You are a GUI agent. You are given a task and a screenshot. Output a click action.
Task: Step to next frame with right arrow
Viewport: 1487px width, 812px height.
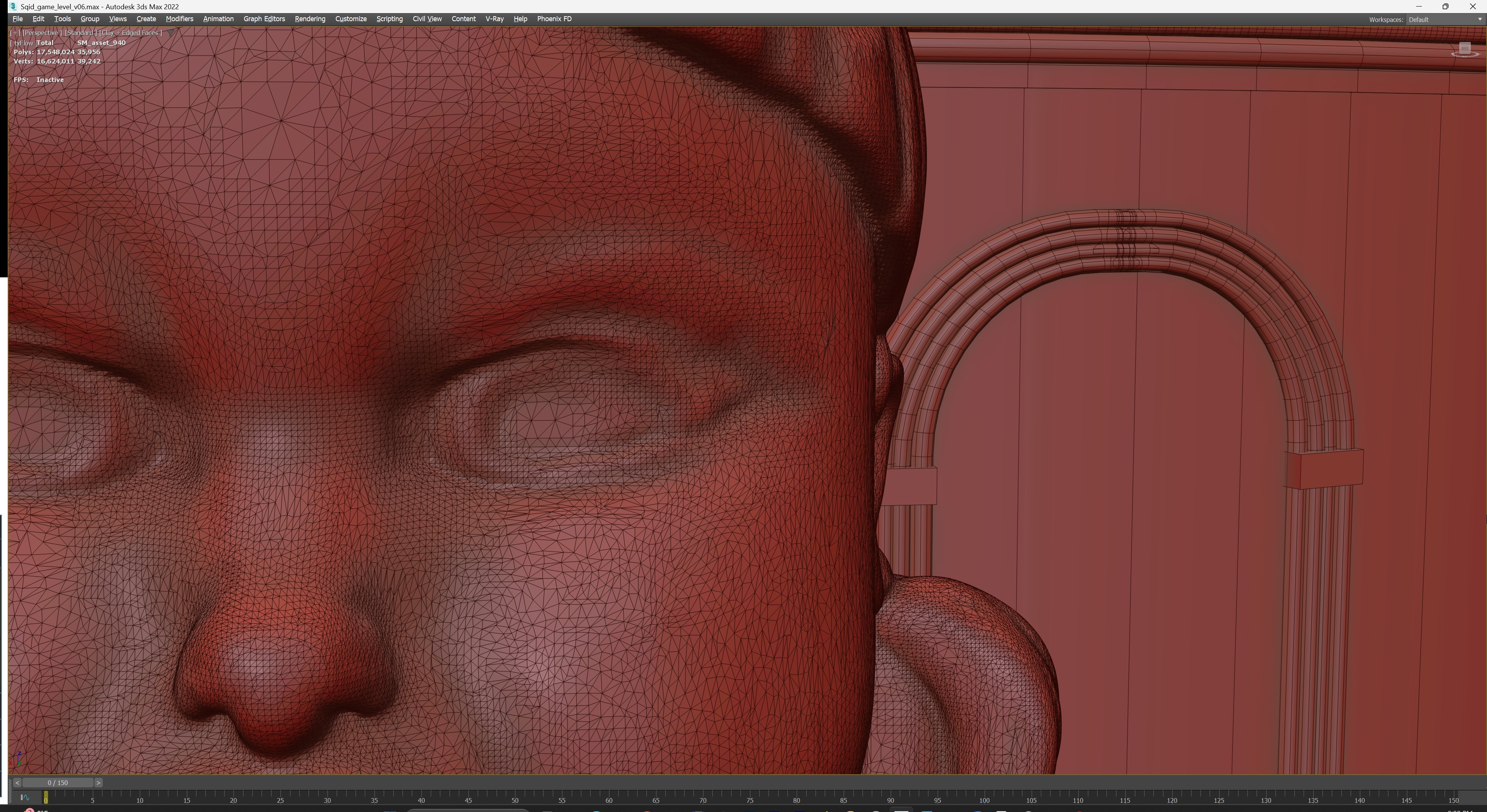pos(99,783)
